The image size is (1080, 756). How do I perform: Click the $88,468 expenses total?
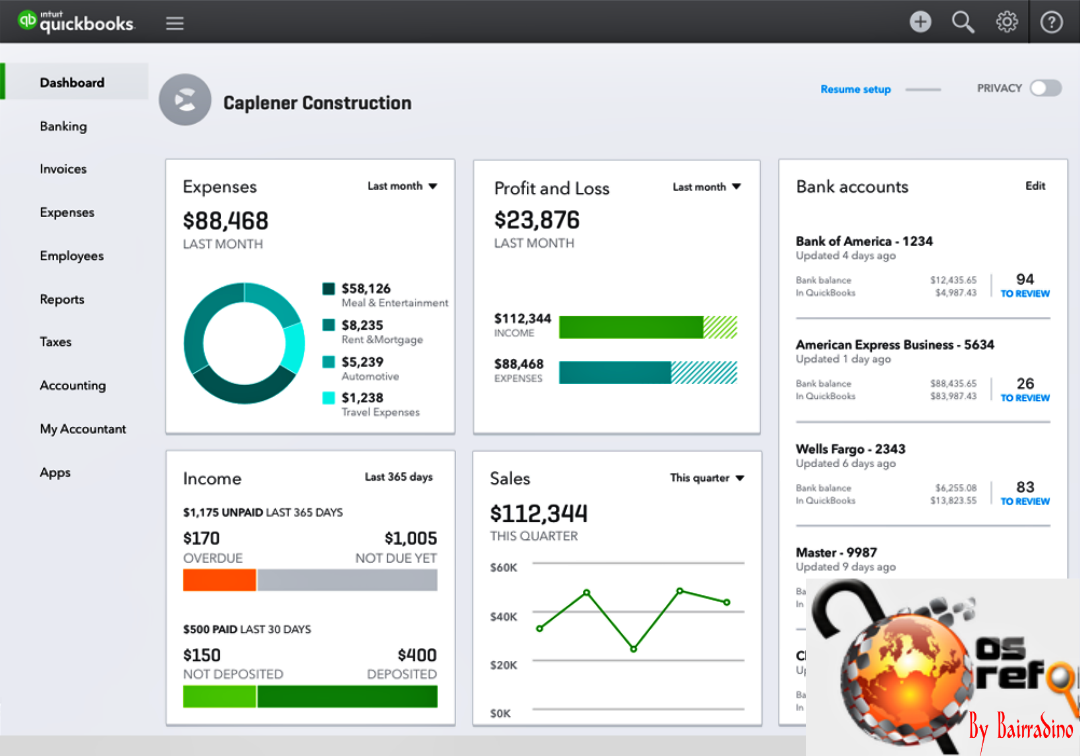(x=225, y=221)
